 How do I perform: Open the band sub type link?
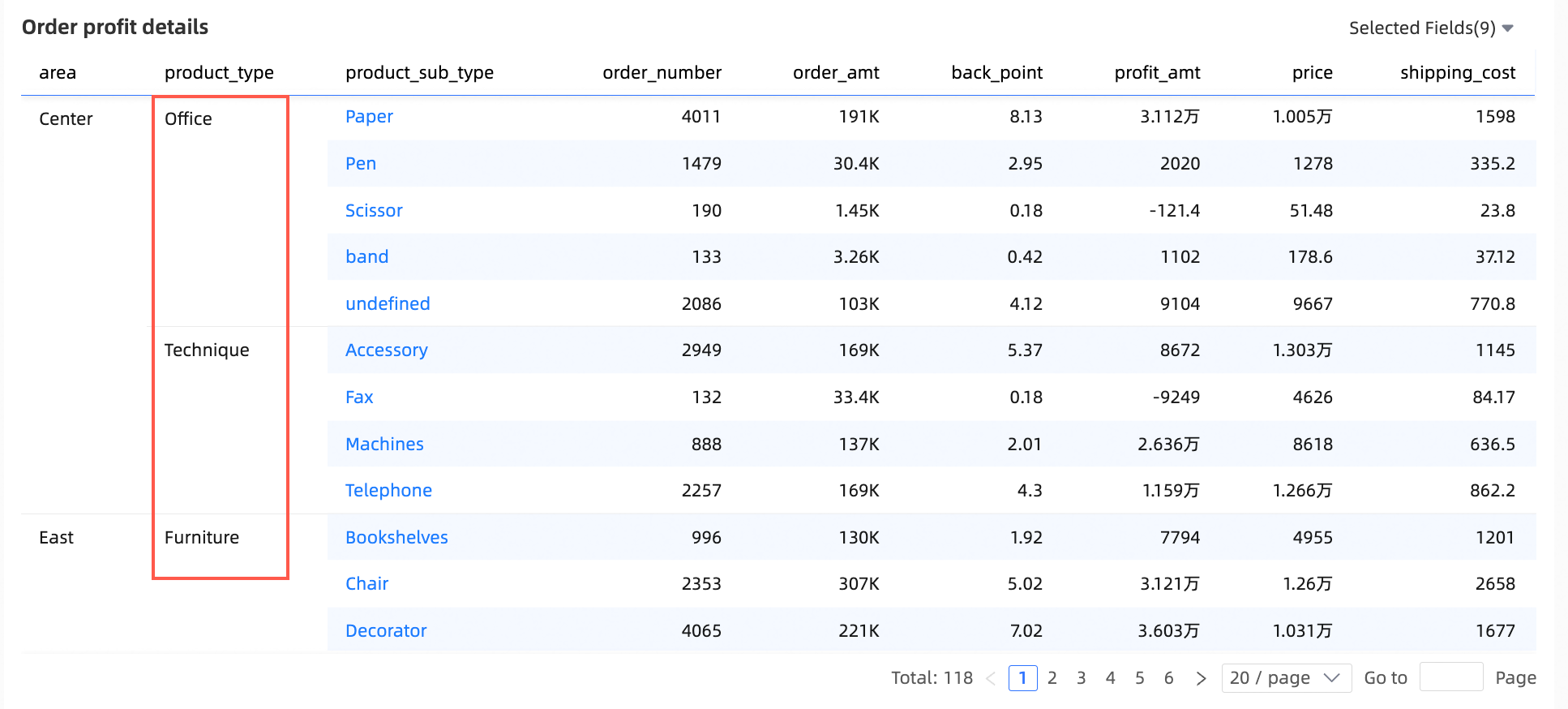(x=366, y=256)
